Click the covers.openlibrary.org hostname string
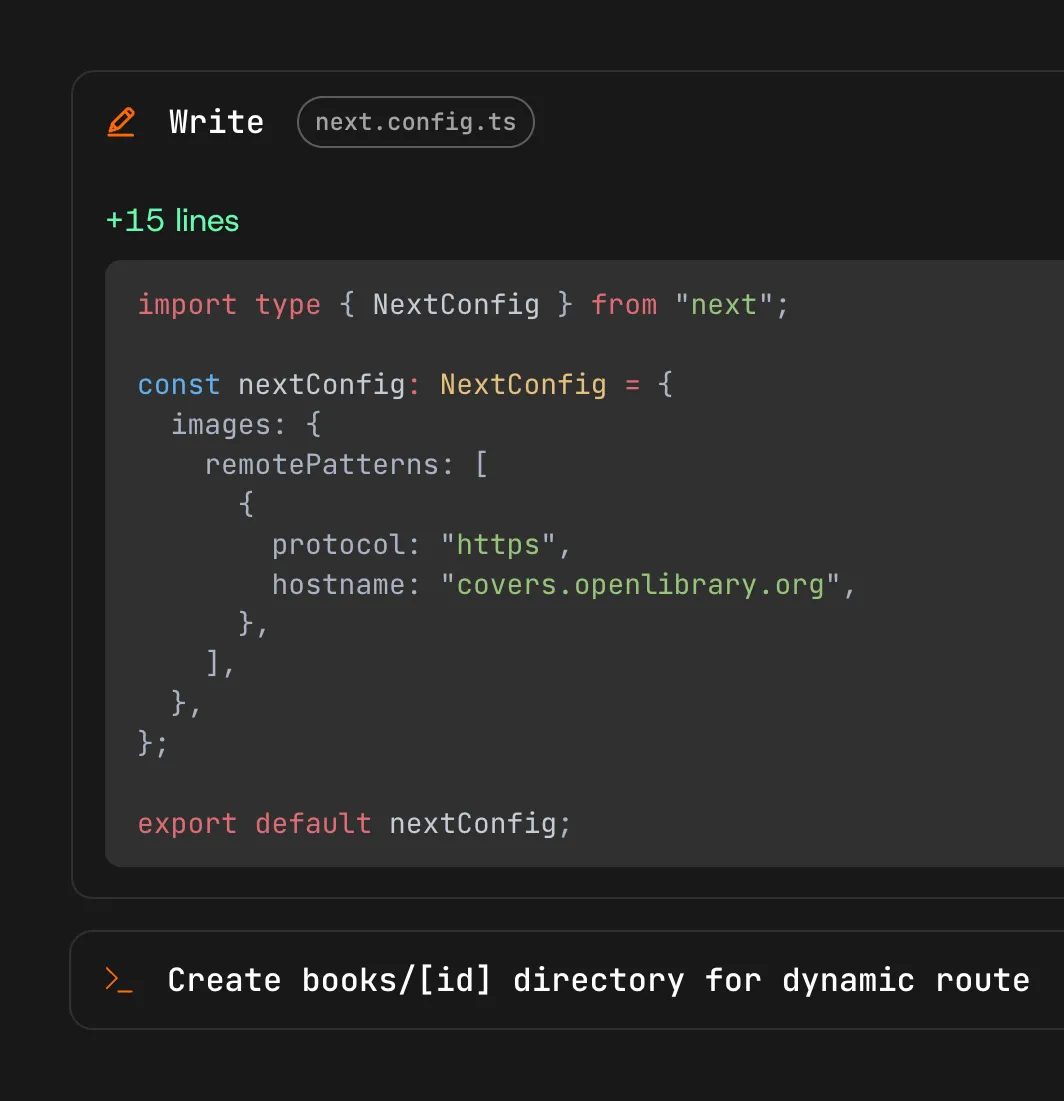 640,585
